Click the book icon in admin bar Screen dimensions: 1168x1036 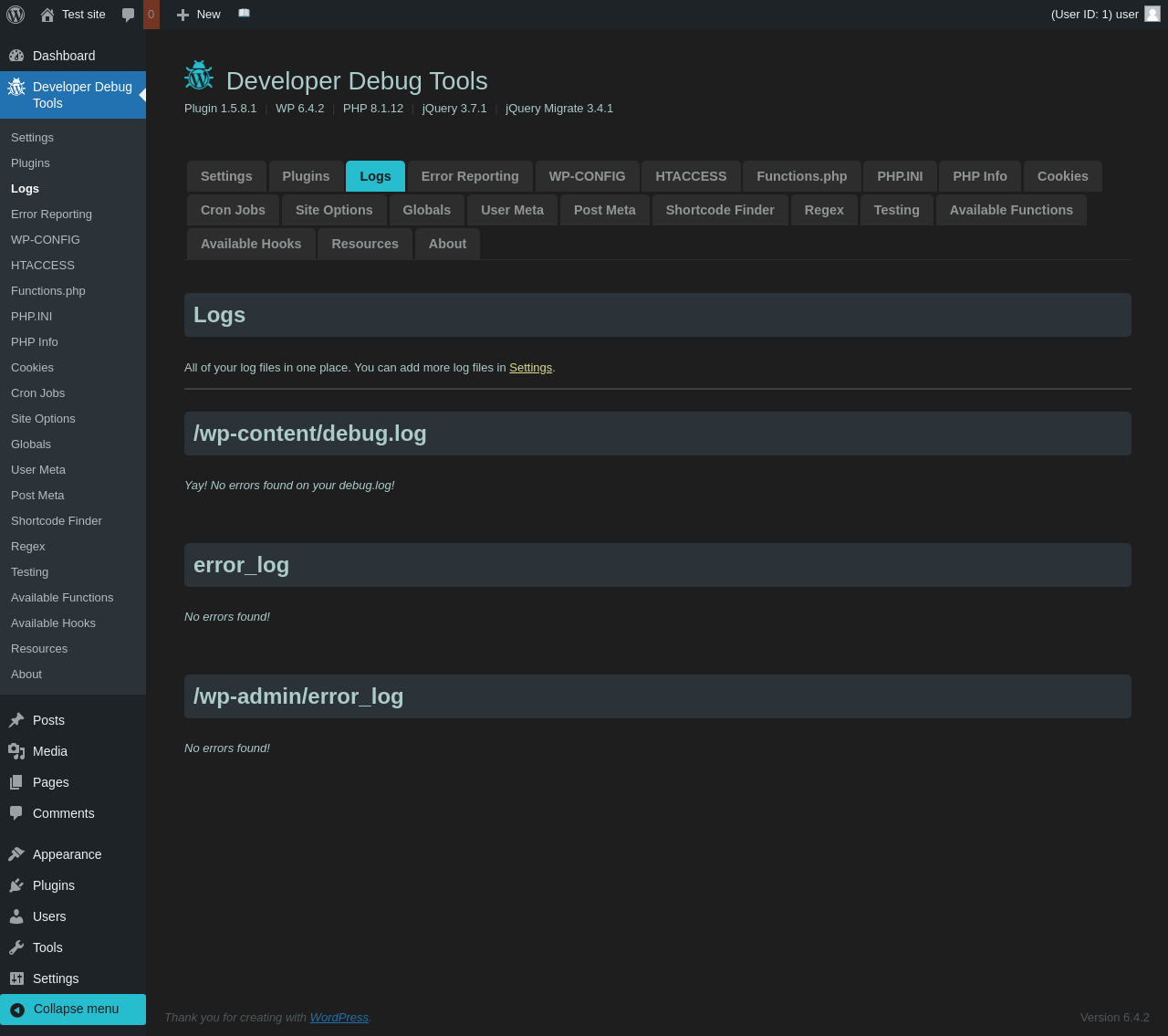tap(244, 14)
